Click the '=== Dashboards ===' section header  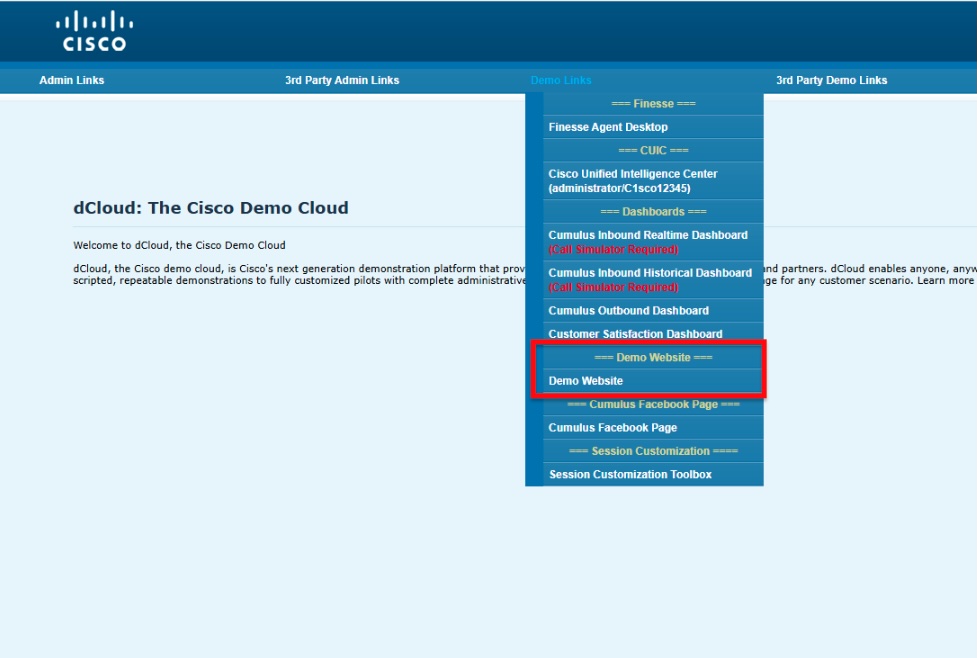[653, 212]
